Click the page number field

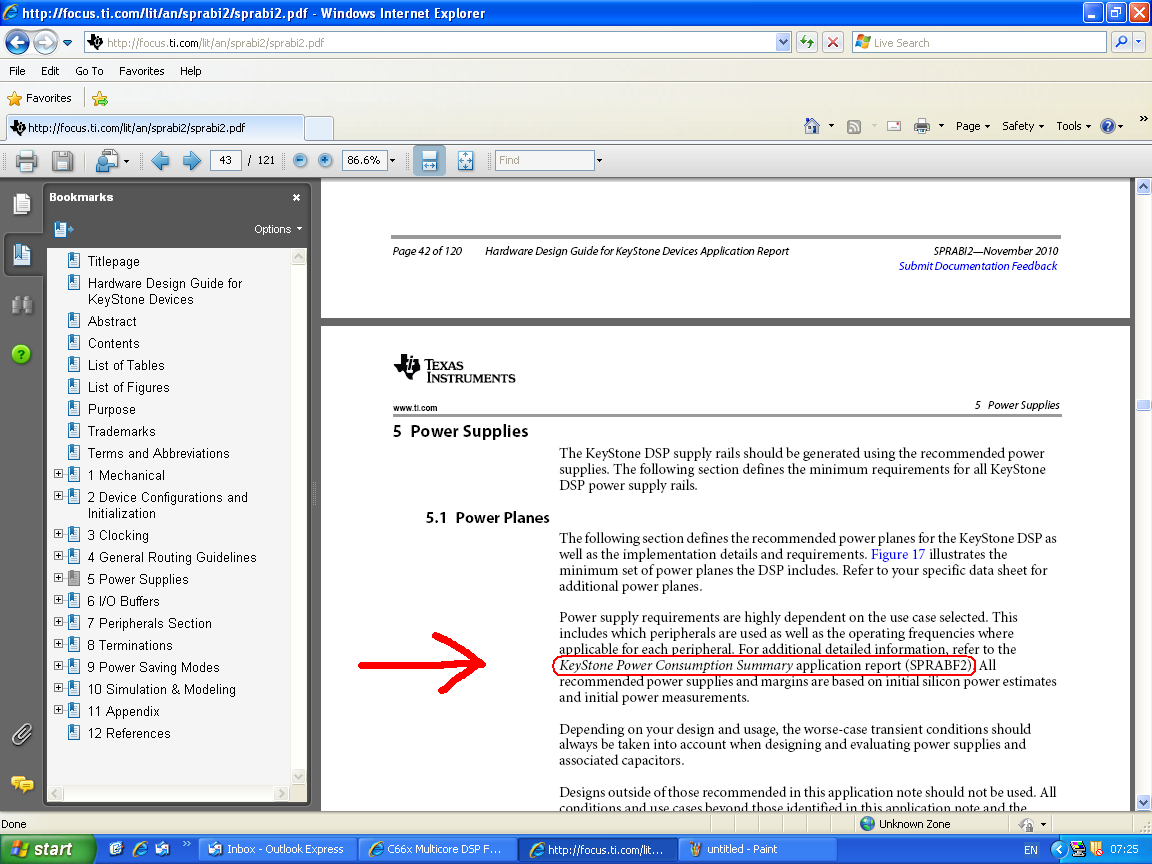[226, 160]
